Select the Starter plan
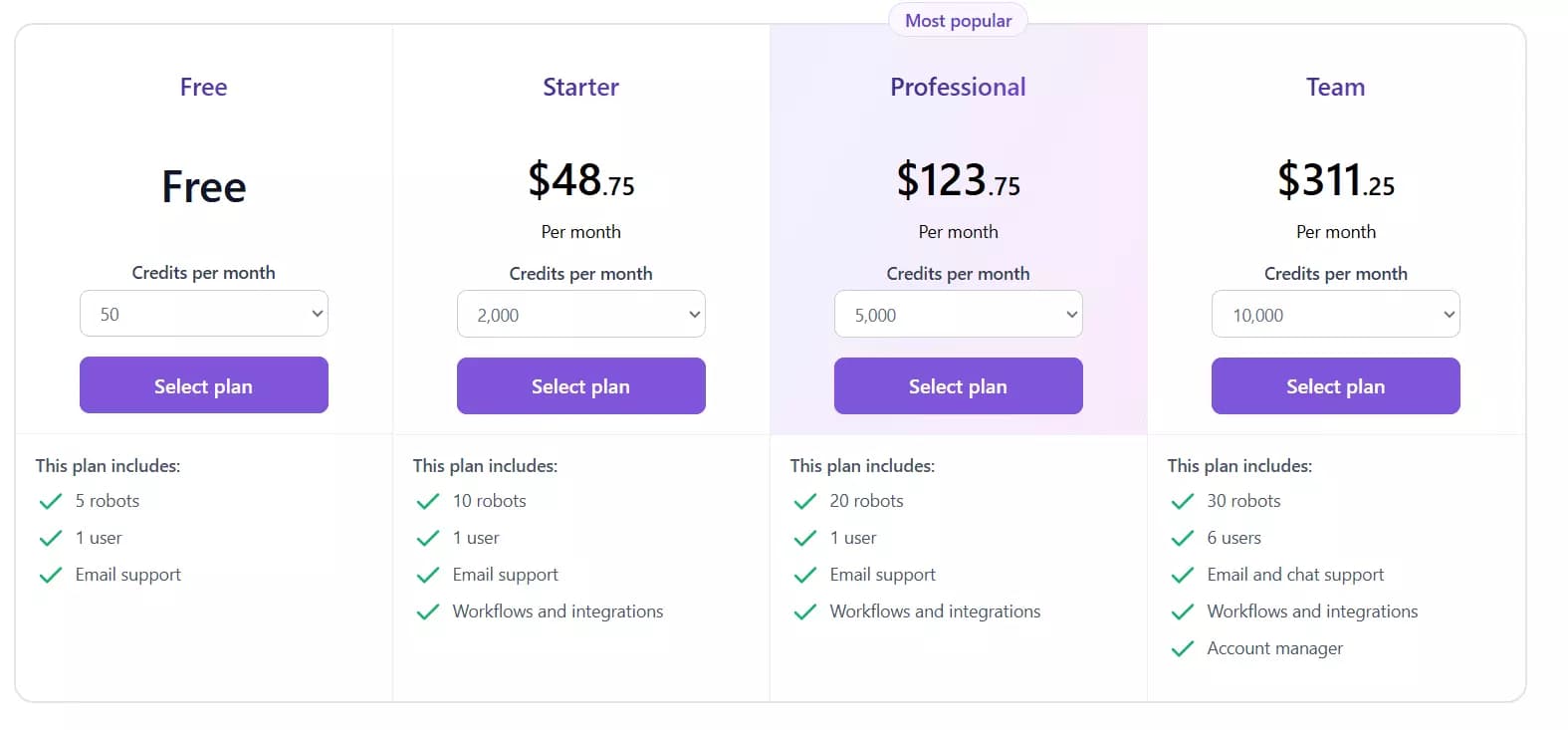This screenshot has width=1568, height=730. point(580,385)
